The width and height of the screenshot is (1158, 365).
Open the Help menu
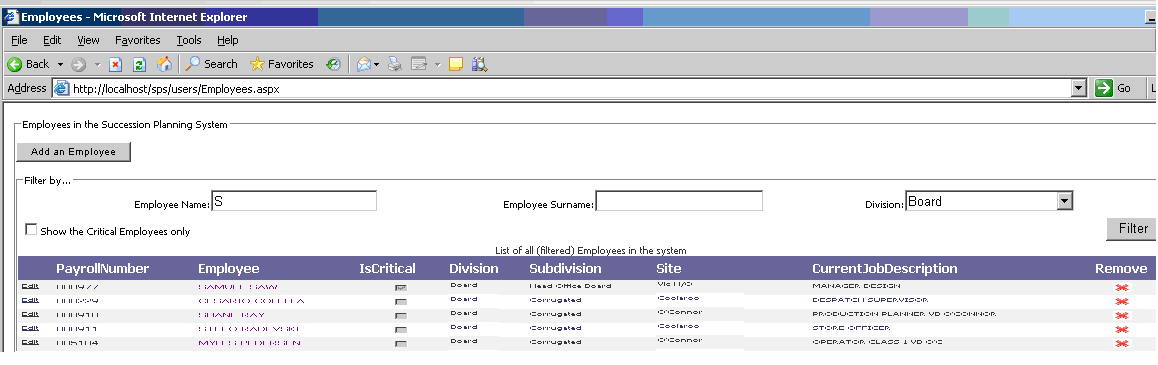click(227, 41)
